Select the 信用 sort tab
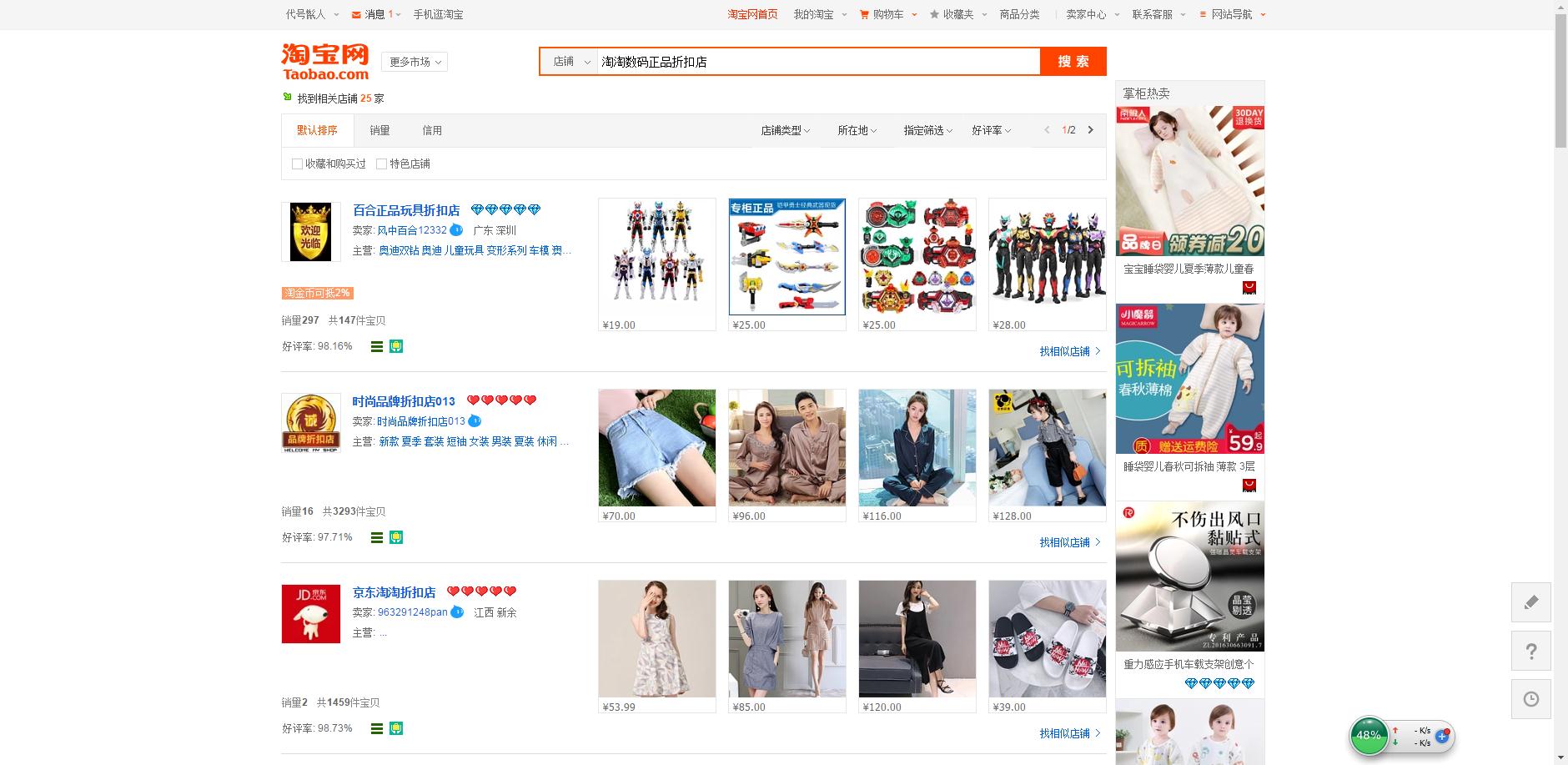The width and height of the screenshot is (1568, 765). point(432,130)
